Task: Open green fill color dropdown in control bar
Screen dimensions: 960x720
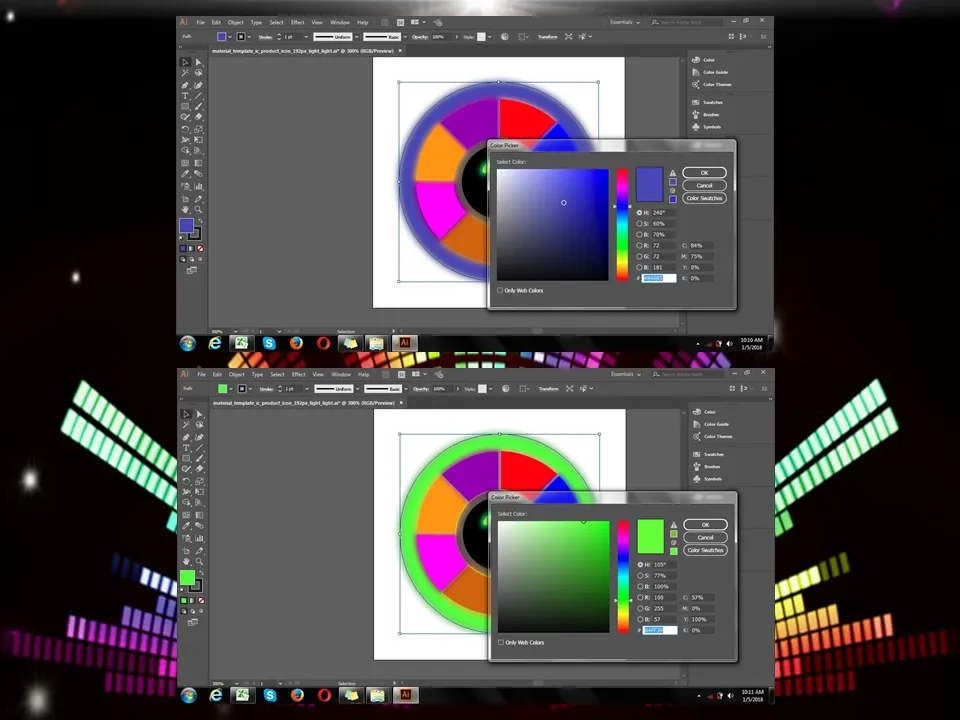Action: click(x=231, y=389)
